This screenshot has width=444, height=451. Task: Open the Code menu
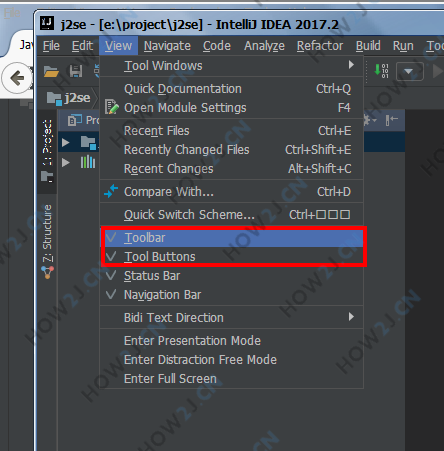(x=217, y=46)
